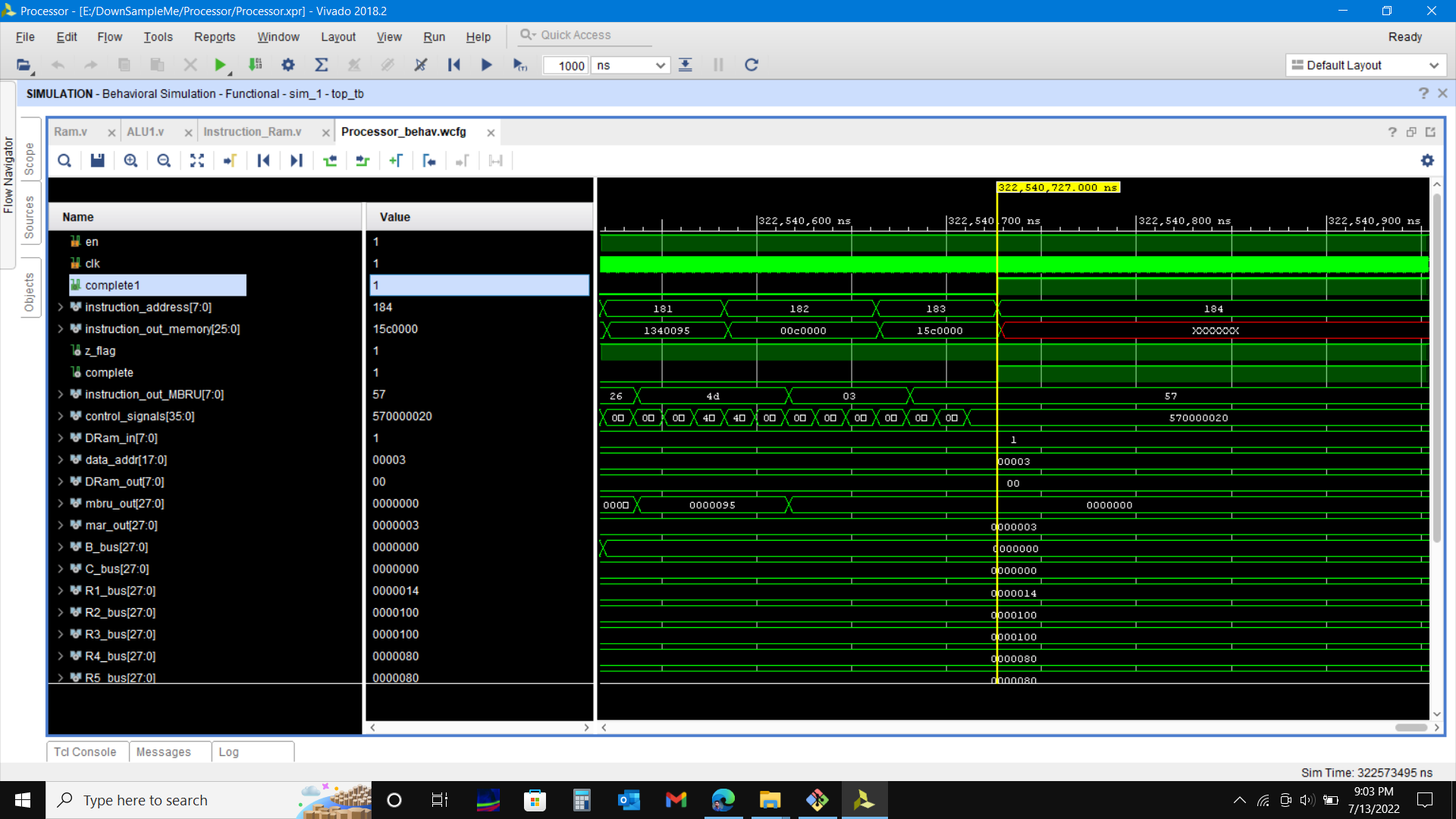The width and height of the screenshot is (1456, 819).
Task: Click the yellow cursor time marker
Action: [x=1058, y=187]
